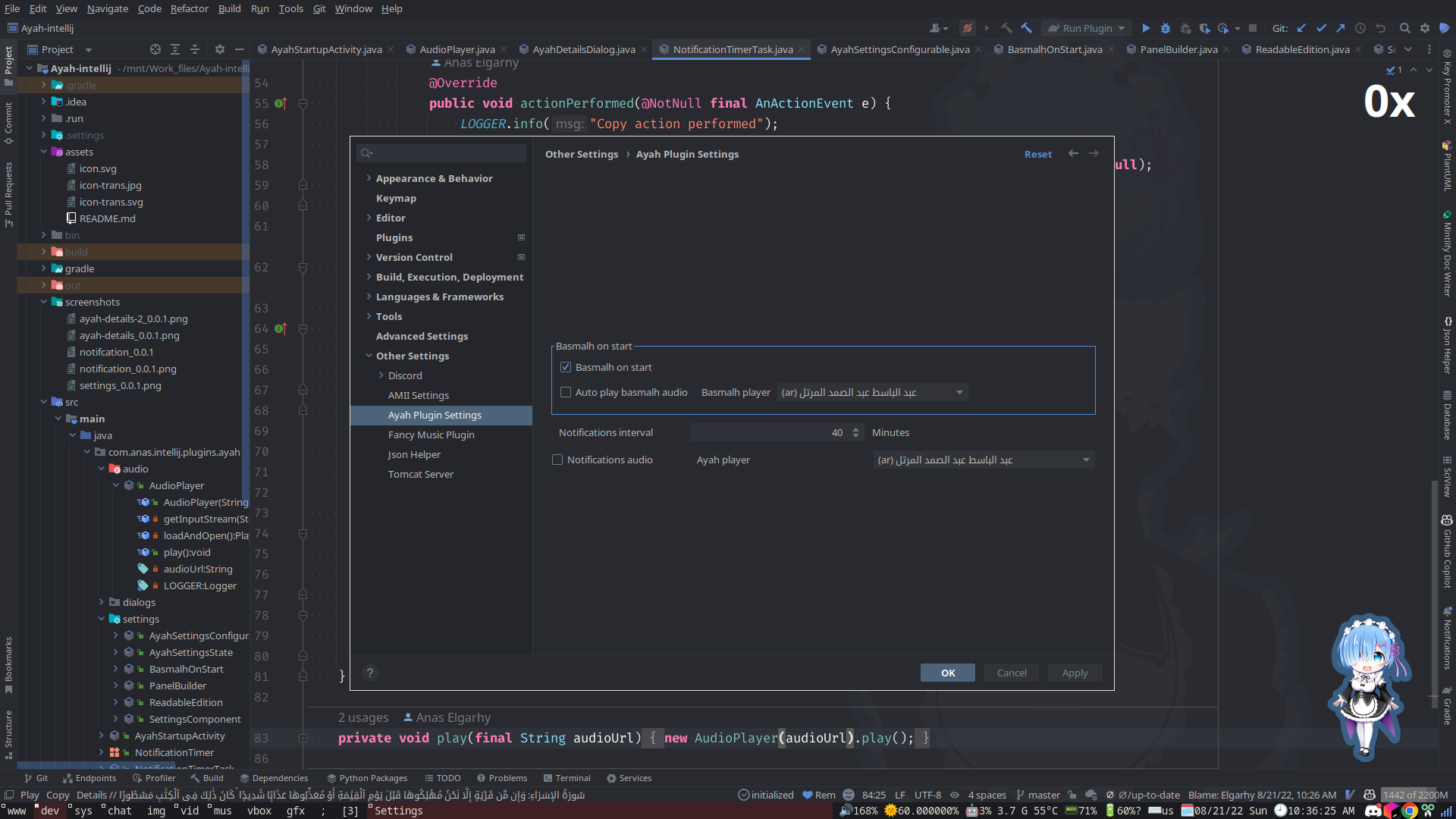Increment the Notifications interval spinner
The width and height of the screenshot is (1456, 819).
pyautogui.click(x=855, y=429)
